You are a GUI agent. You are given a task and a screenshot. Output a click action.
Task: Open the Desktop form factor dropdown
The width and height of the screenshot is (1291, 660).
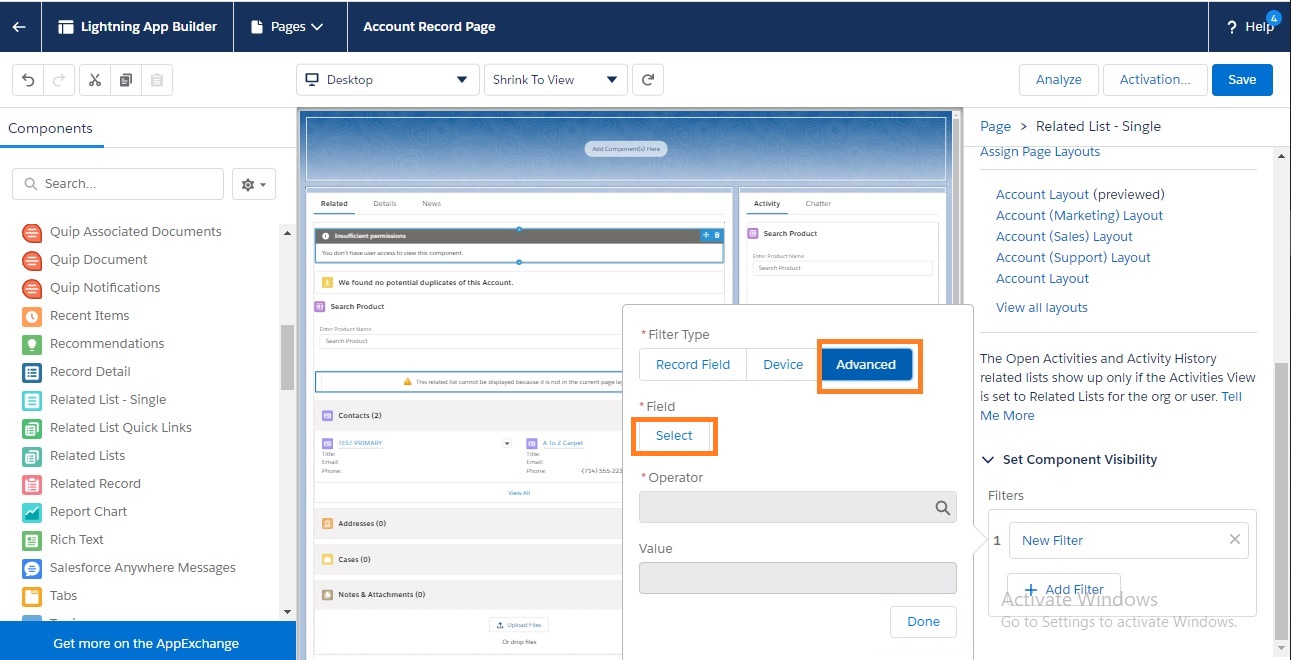pos(388,80)
